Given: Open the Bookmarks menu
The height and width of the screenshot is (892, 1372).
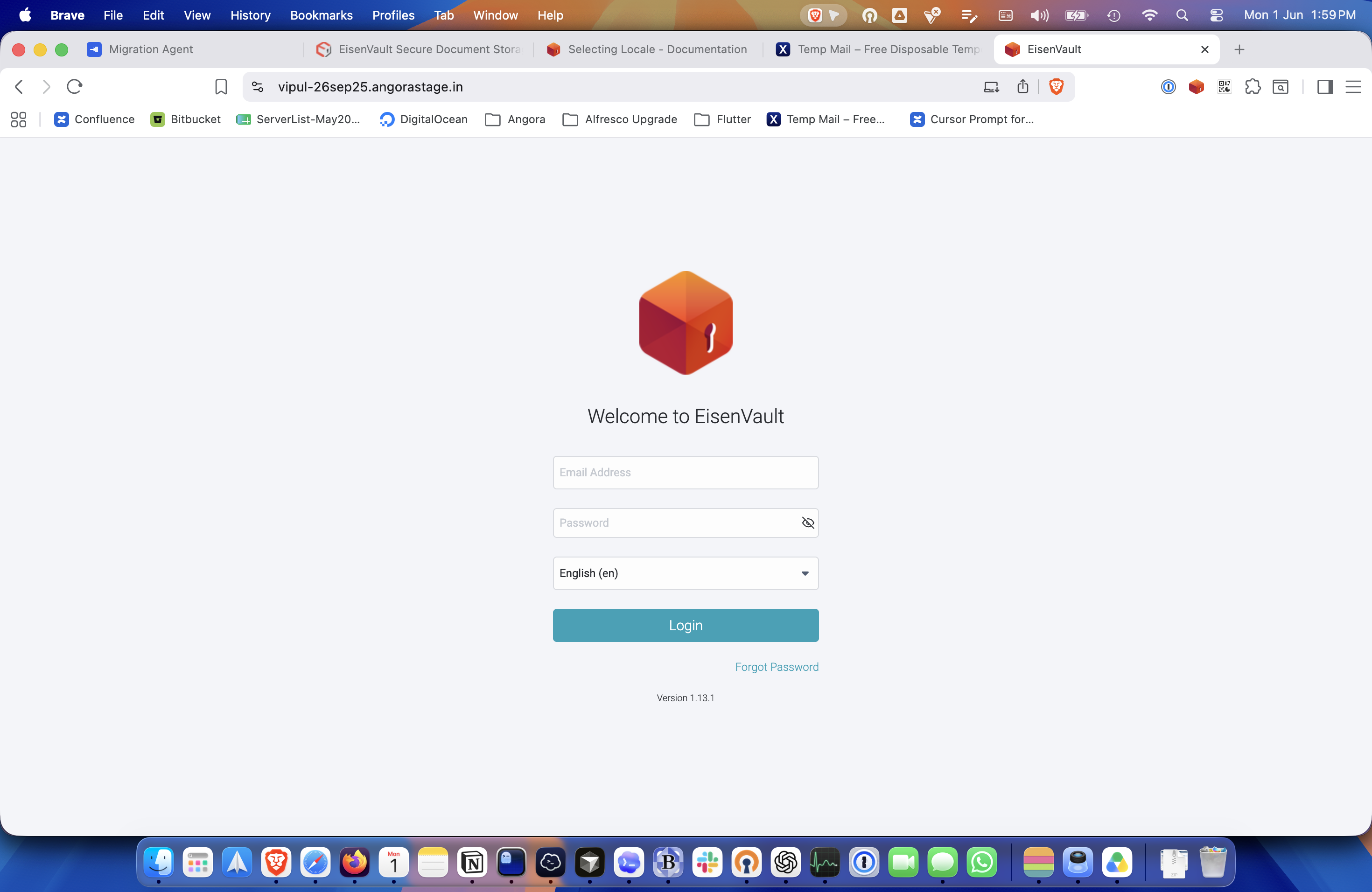Looking at the screenshot, I should (x=321, y=15).
